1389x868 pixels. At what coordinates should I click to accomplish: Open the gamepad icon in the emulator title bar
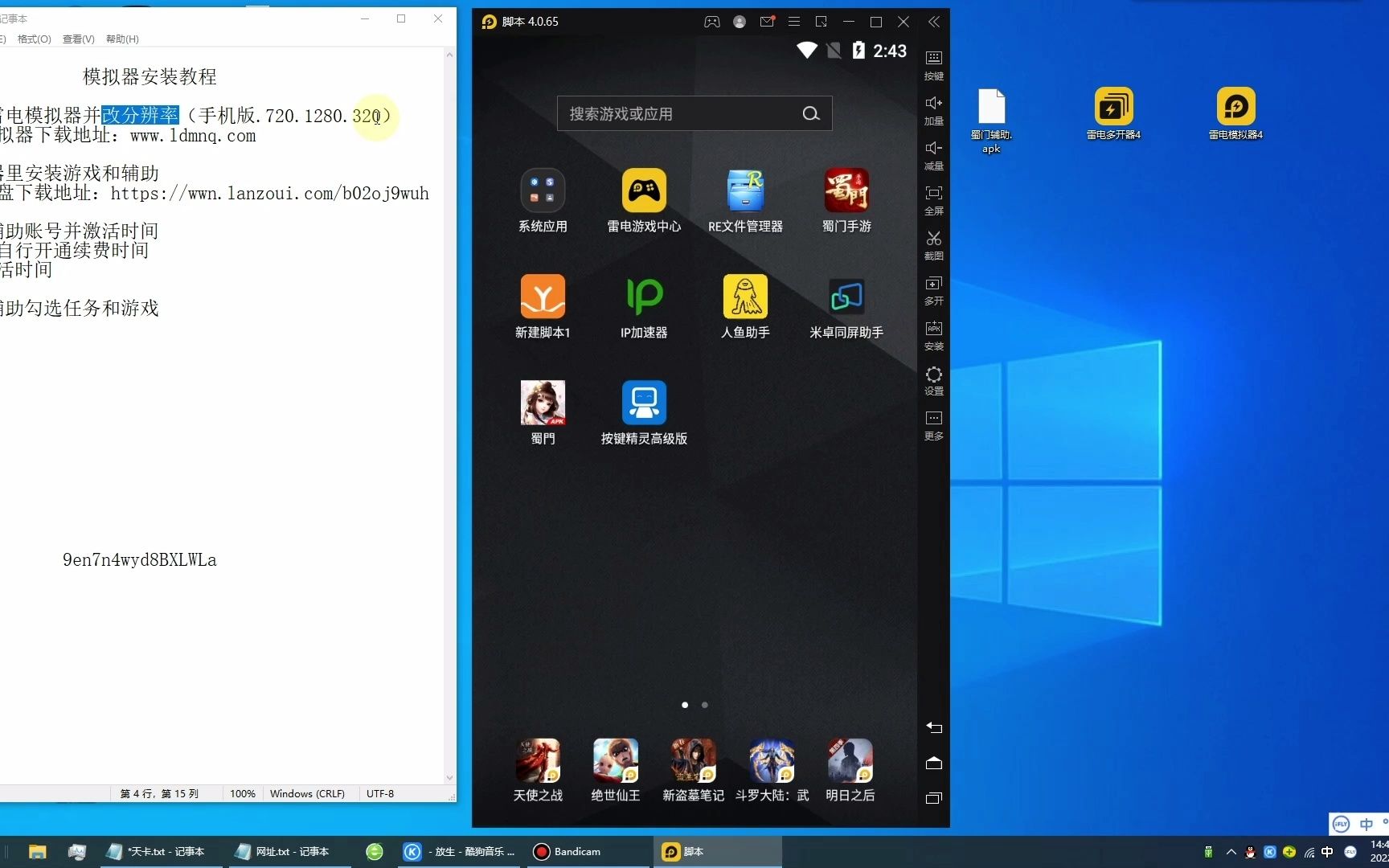coord(712,22)
